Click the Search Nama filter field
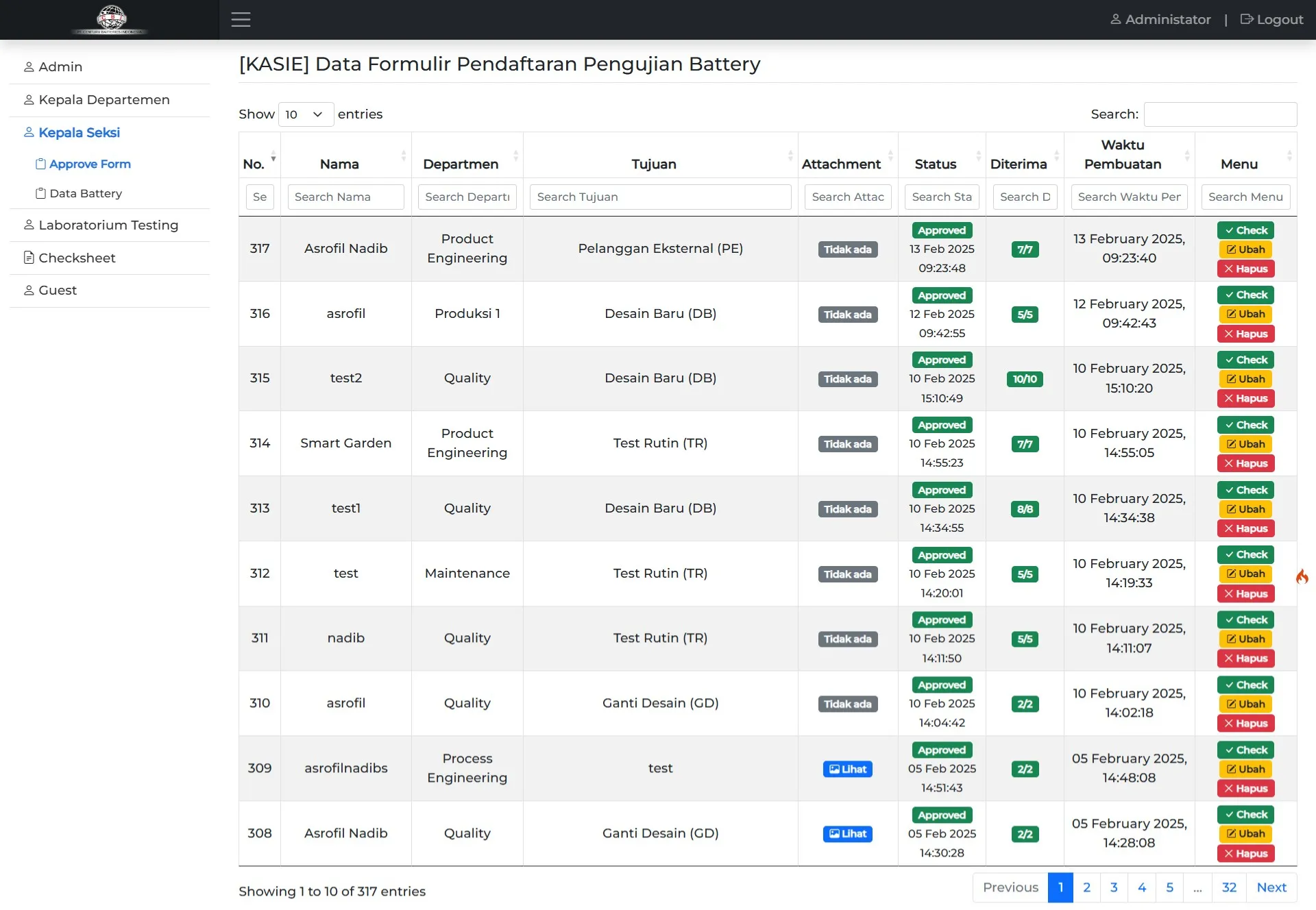Viewport: 1316px width, 910px height. [x=345, y=197]
